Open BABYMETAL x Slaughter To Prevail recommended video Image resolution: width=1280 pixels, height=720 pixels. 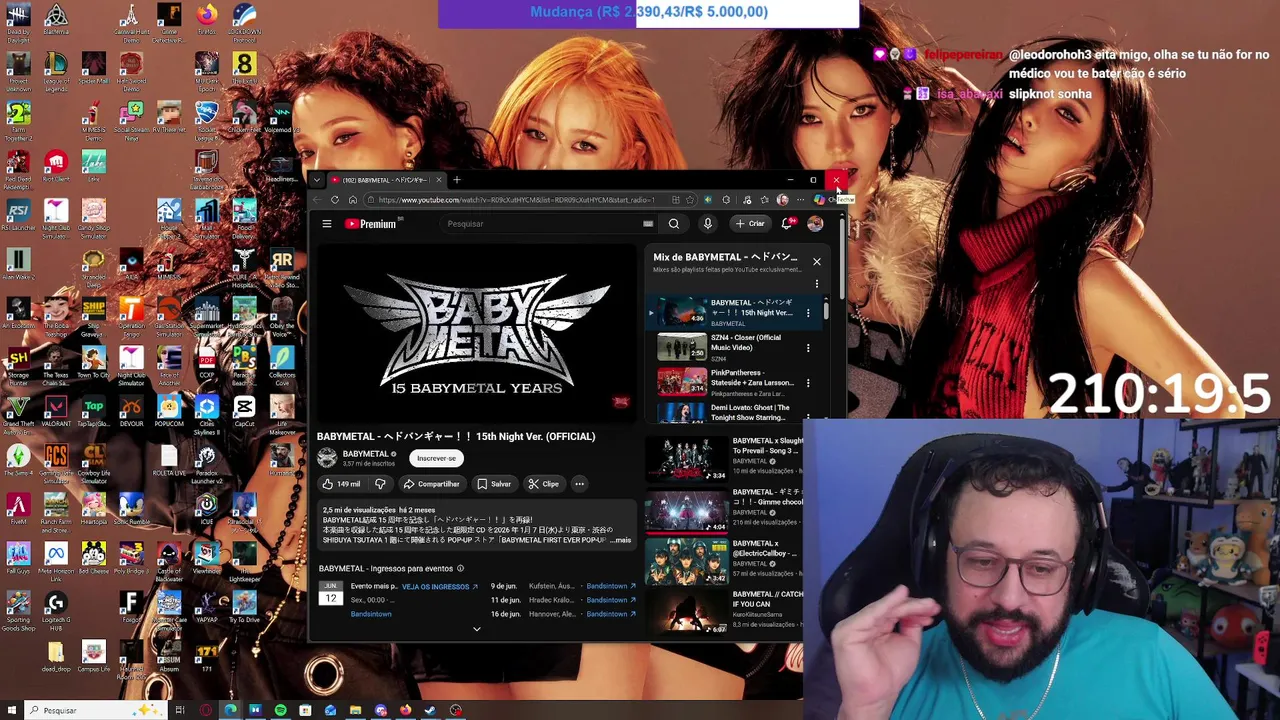(x=724, y=458)
